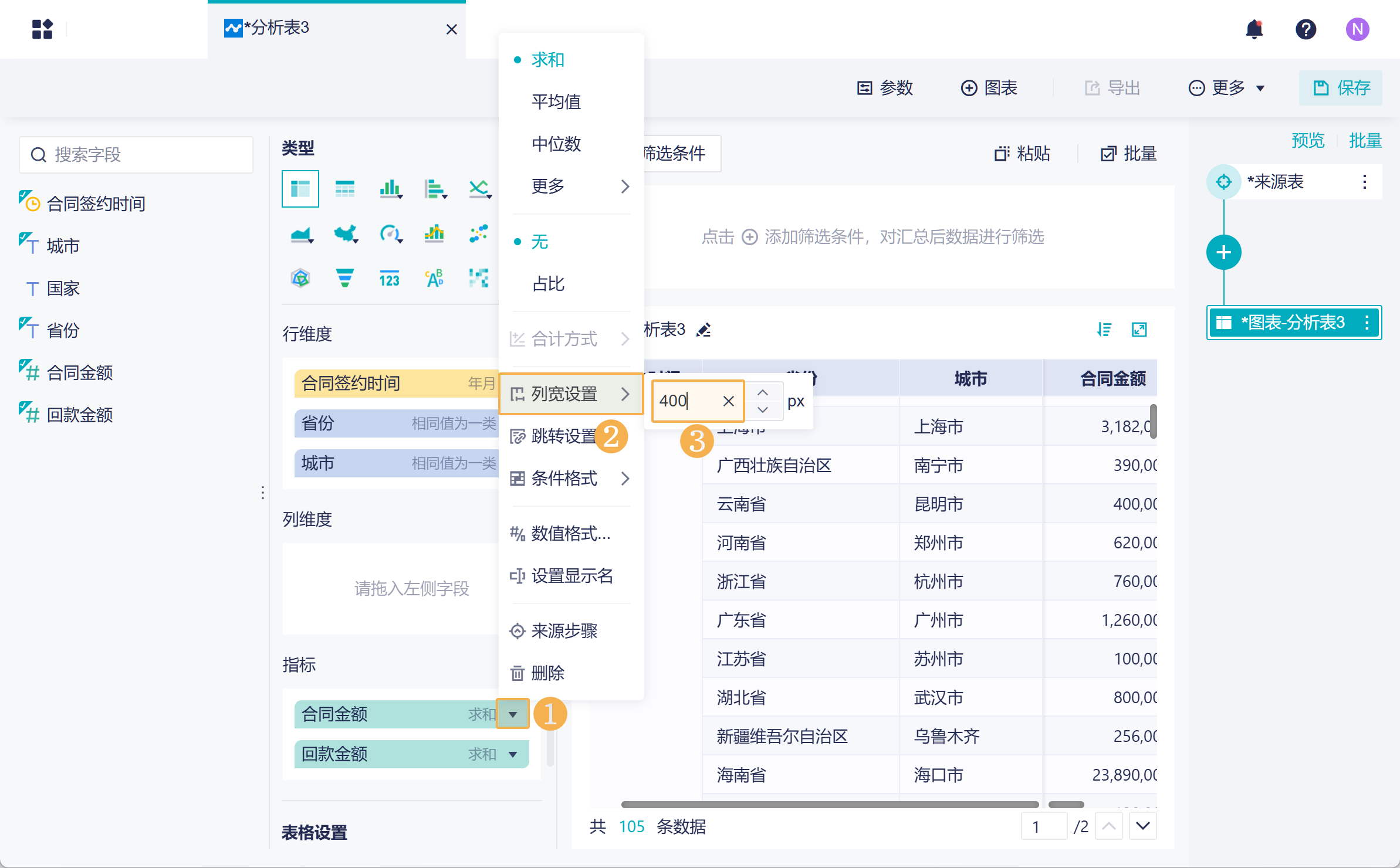Click the fullscreen expand chart icon
Screen dimensions: 1400x868
coord(1139,330)
